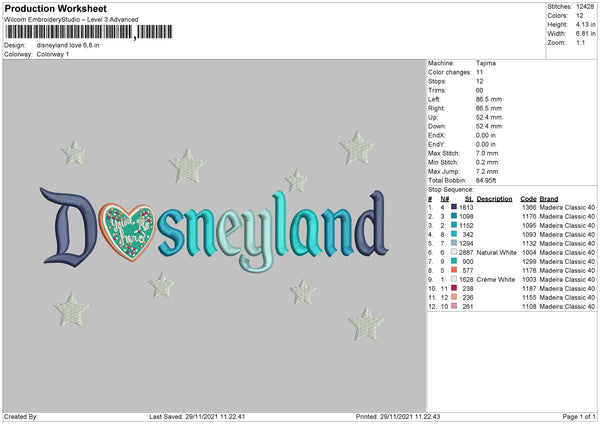Click the 'Wilcom EmbroideryStudio – Level 3 Advanced' line
Image resolution: width=600 pixels, height=424 pixels.
pos(71,20)
